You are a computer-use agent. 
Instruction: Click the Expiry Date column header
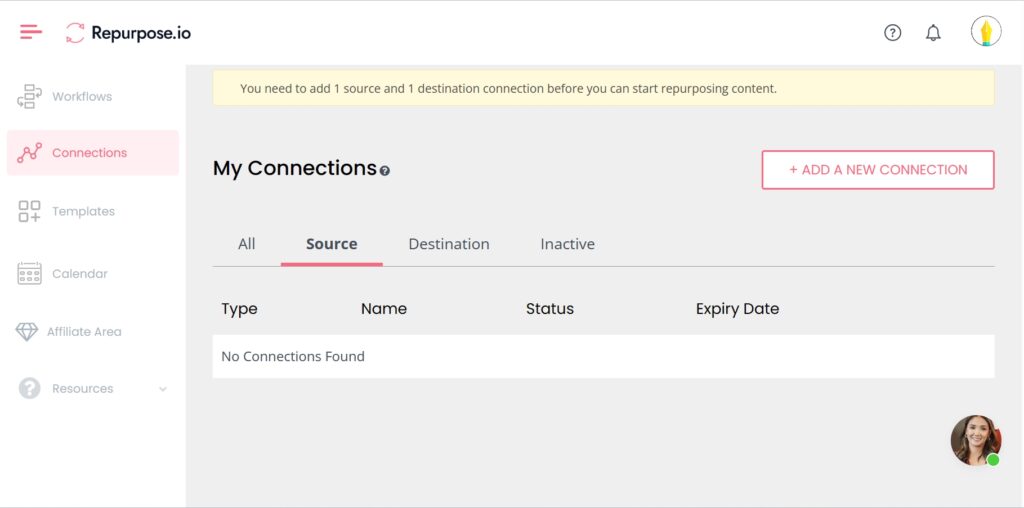pos(737,309)
